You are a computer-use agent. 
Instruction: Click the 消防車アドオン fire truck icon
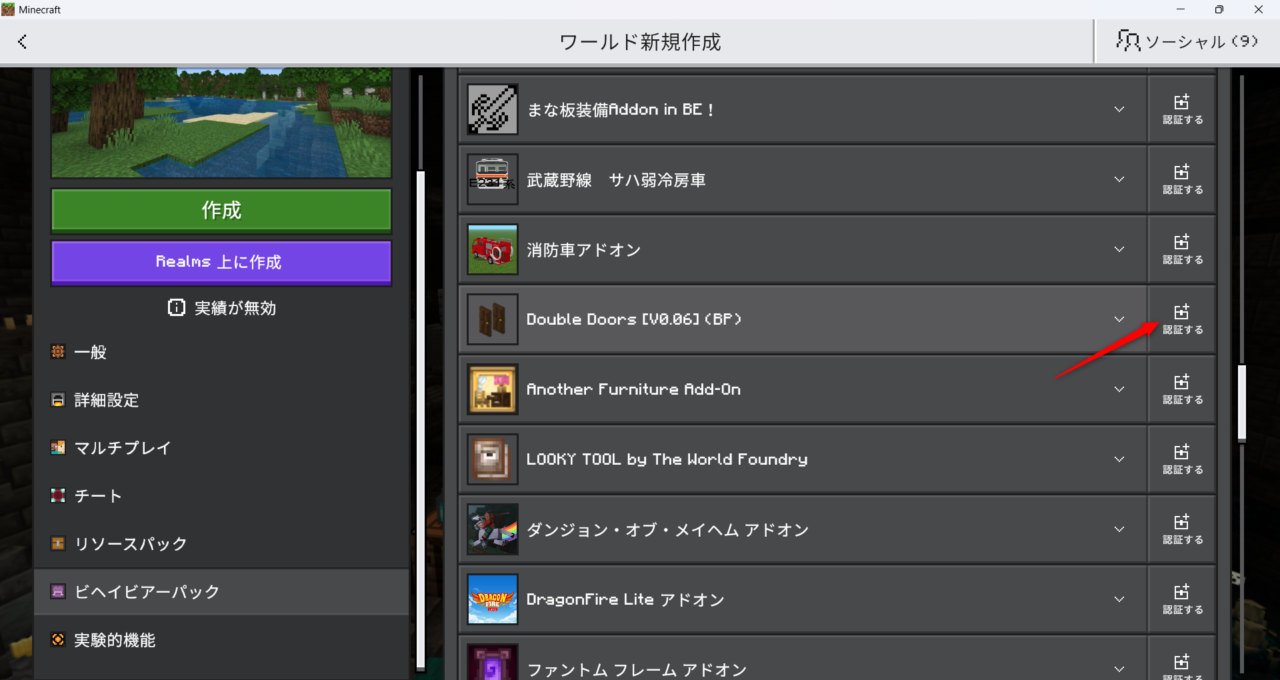pos(492,250)
